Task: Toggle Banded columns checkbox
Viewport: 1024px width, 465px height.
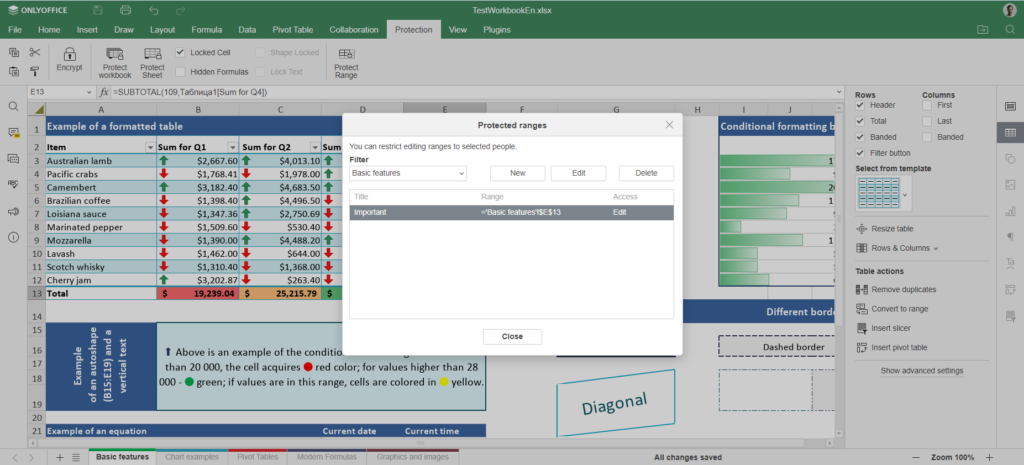Action: pyautogui.click(x=927, y=137)
